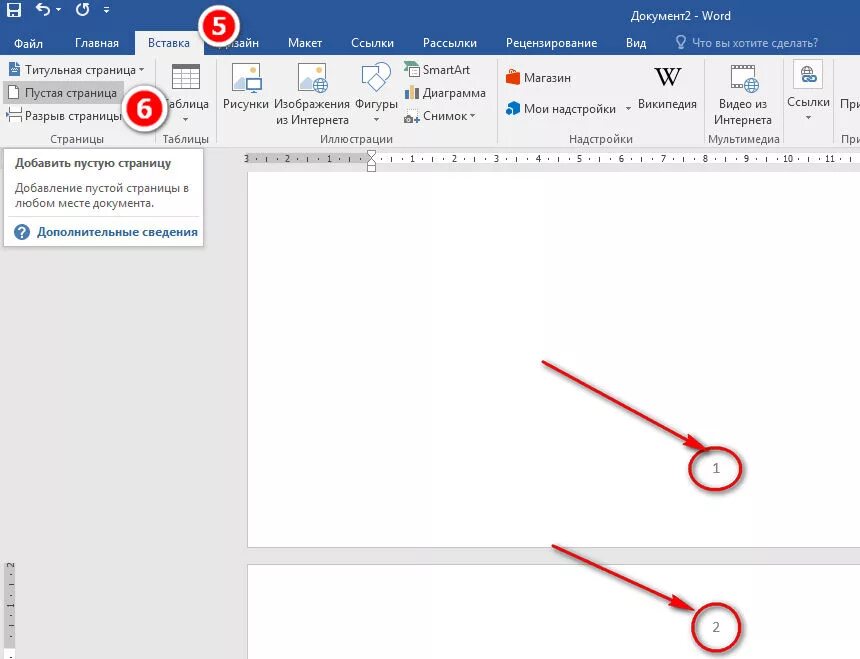Click the lightbulb Tell Me icon

pos(681,42)
